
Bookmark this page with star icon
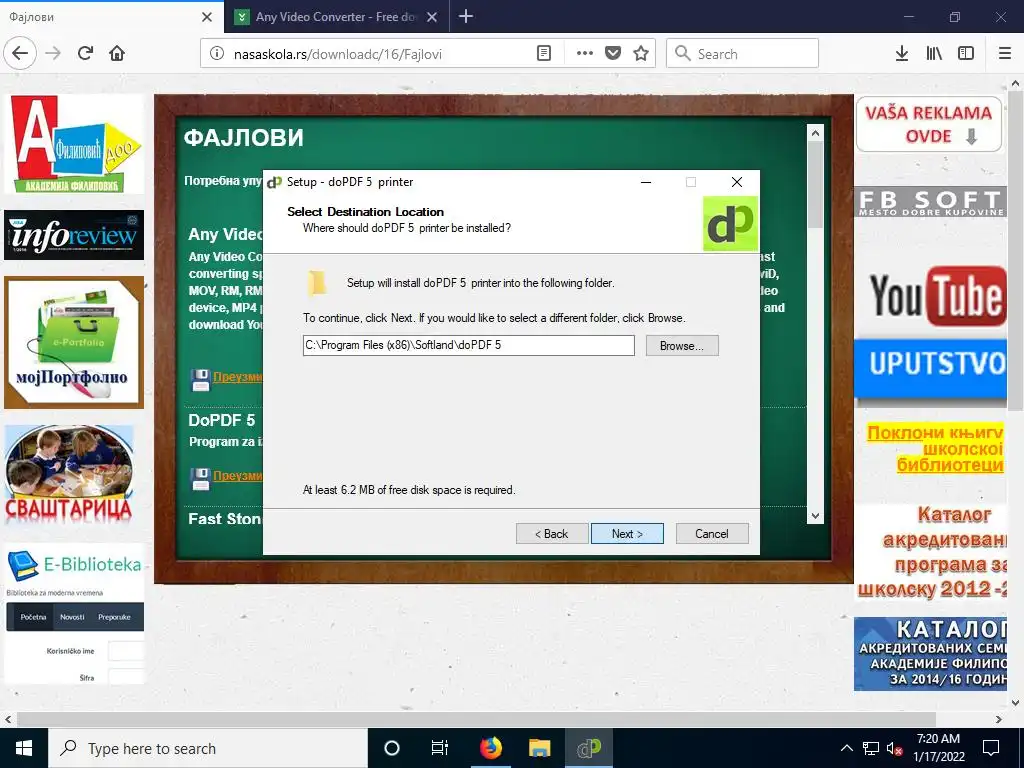coord(641,54)
